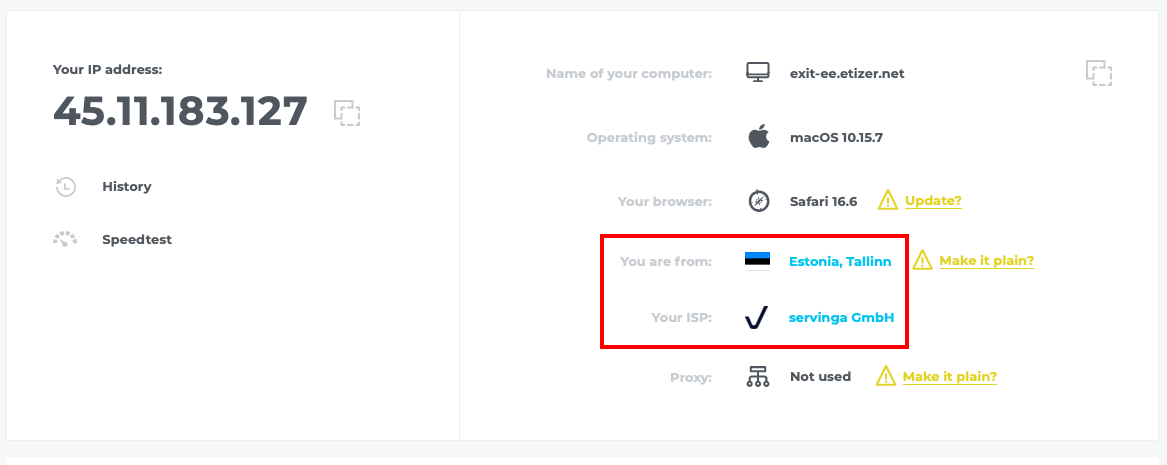Screen dimensions: 1167x465
Task: Open the Estonia, Tallinn location link
Action: click(x=840, y=262)
